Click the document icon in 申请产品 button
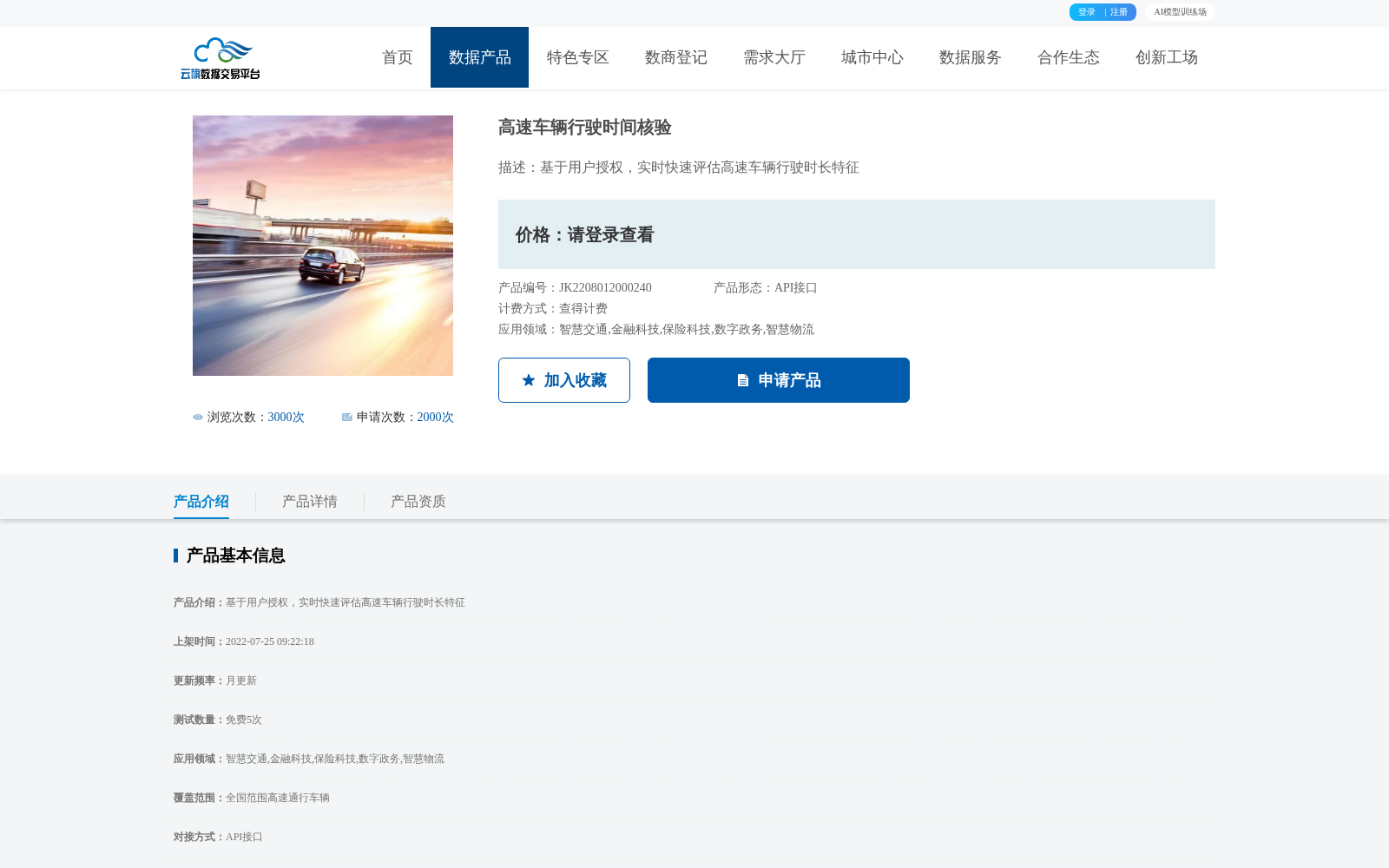 click(x=743, y=380)
